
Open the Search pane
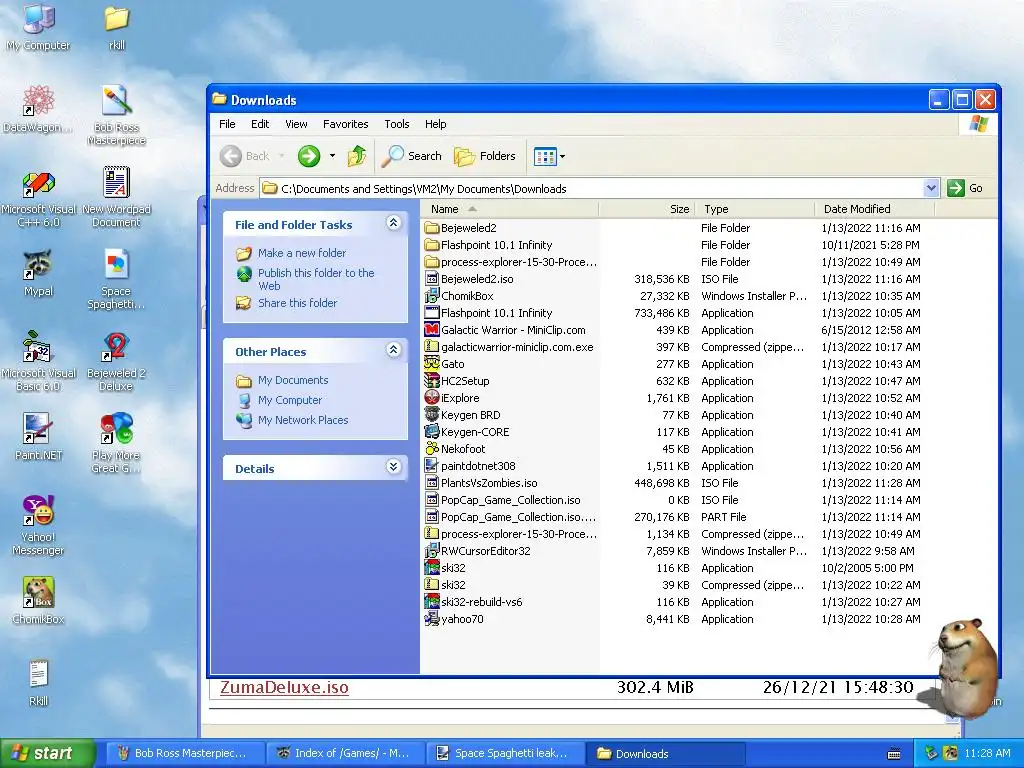[x=412, y=156]
